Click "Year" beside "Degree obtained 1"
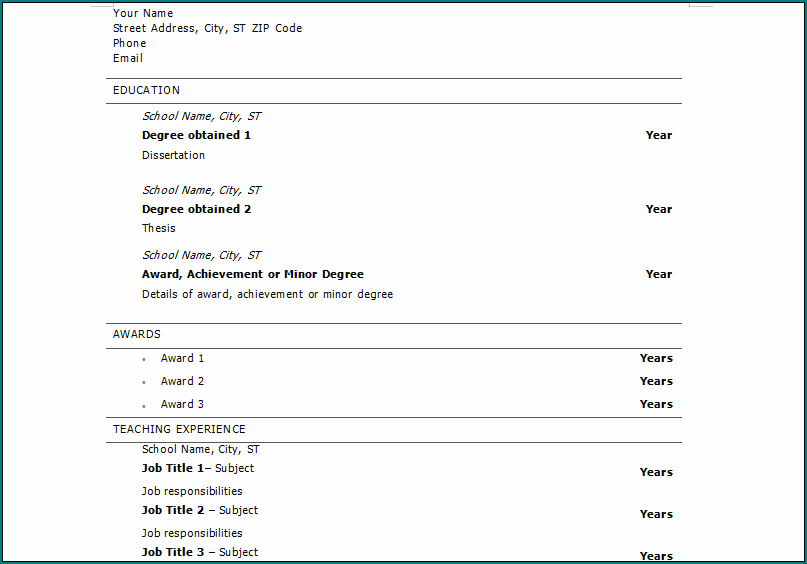This screenshot has width=807, height=564. coord(659,135)
